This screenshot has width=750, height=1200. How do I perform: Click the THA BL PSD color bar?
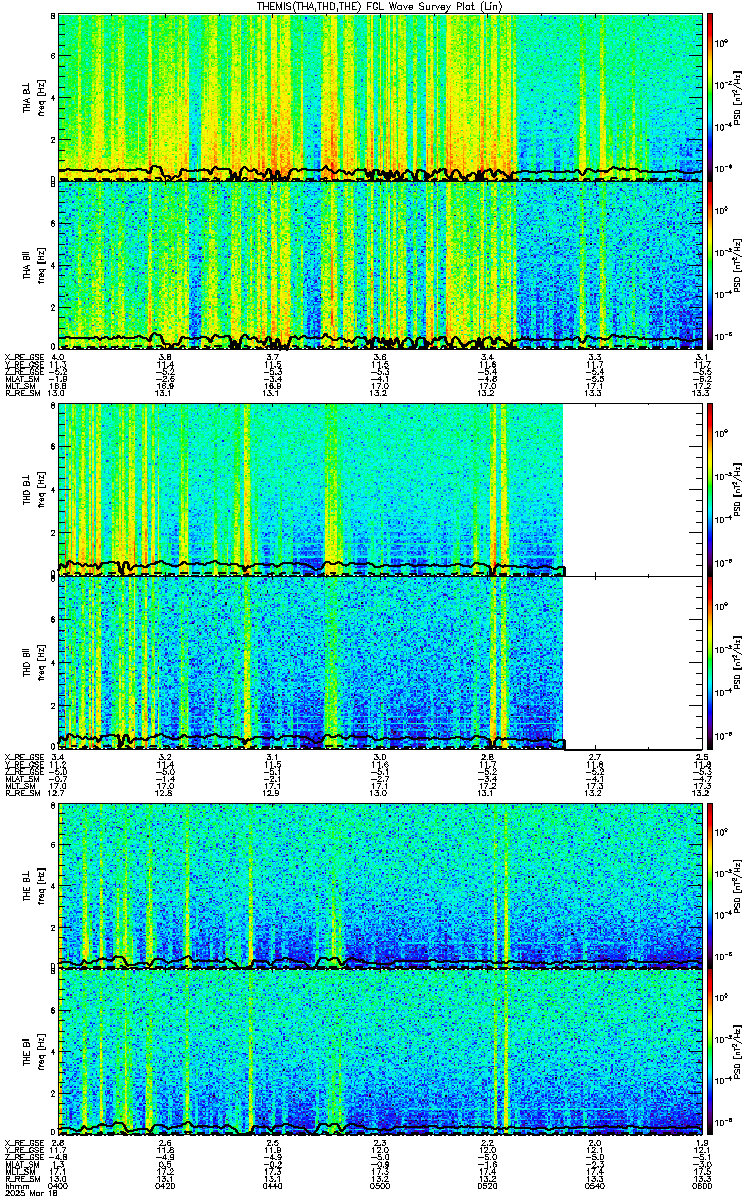tap(711, 95)
